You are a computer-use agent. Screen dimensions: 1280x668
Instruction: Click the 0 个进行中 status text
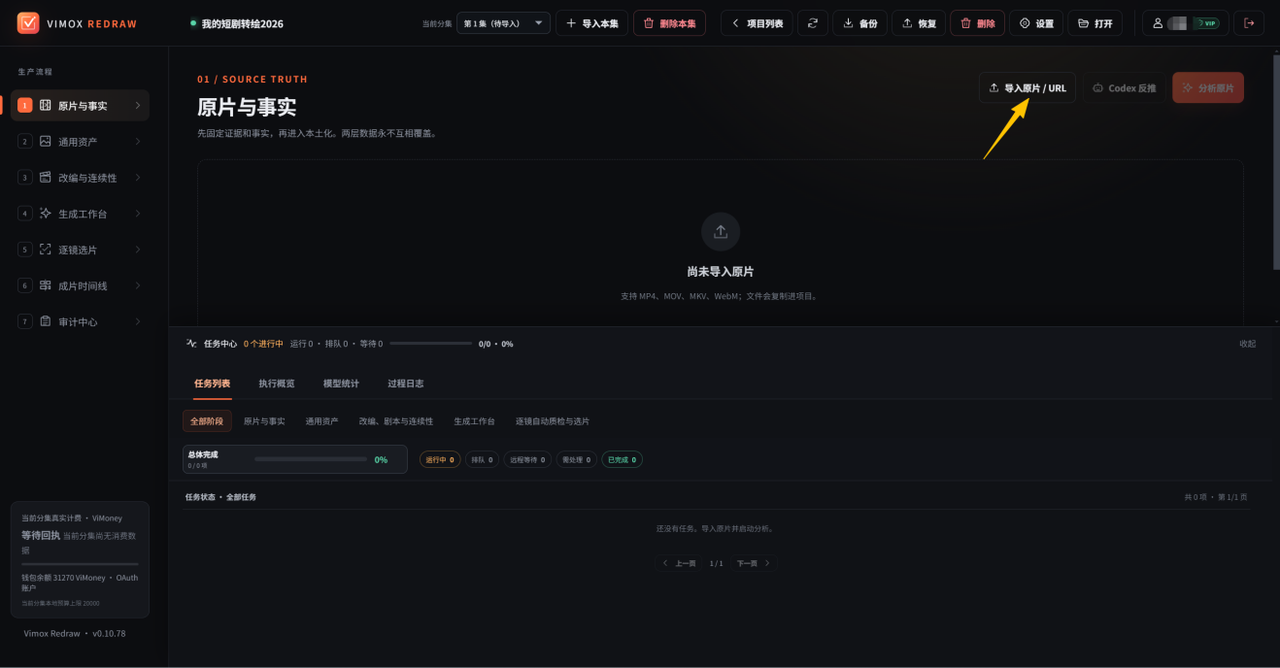pos(263,343)
